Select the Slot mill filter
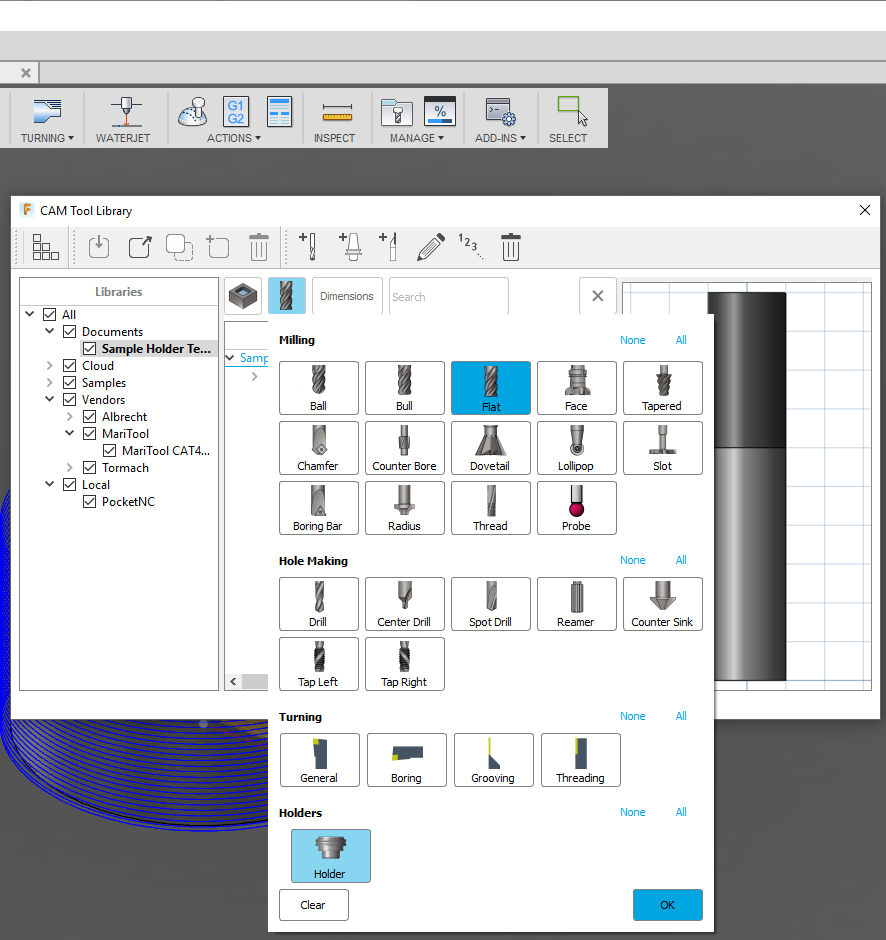The image size is (886, 940). pyautogui.click(x=663, y=448)
